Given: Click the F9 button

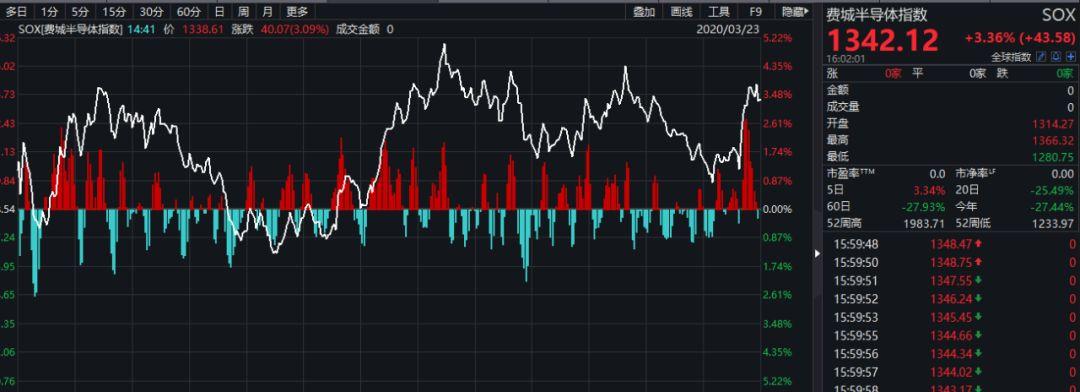Looking at the screenshot, I should coord(756,12).
